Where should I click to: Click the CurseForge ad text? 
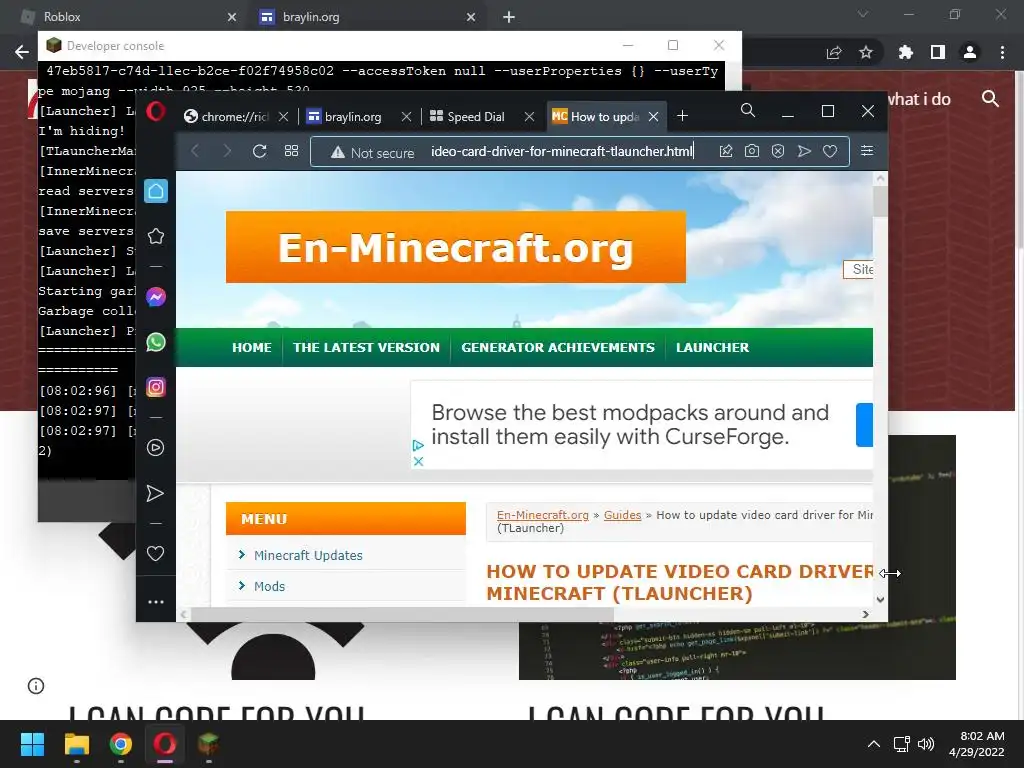point(630,424)
